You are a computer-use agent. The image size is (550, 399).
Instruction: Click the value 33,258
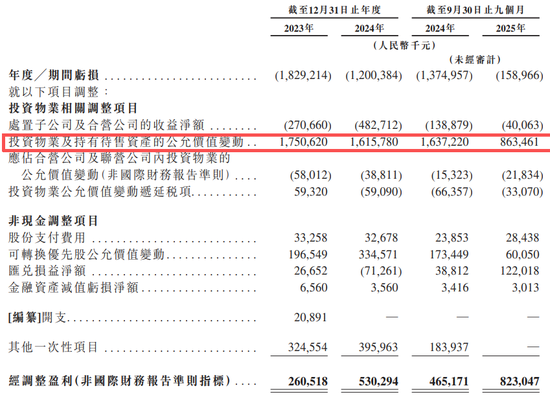[x=311, y=238]
